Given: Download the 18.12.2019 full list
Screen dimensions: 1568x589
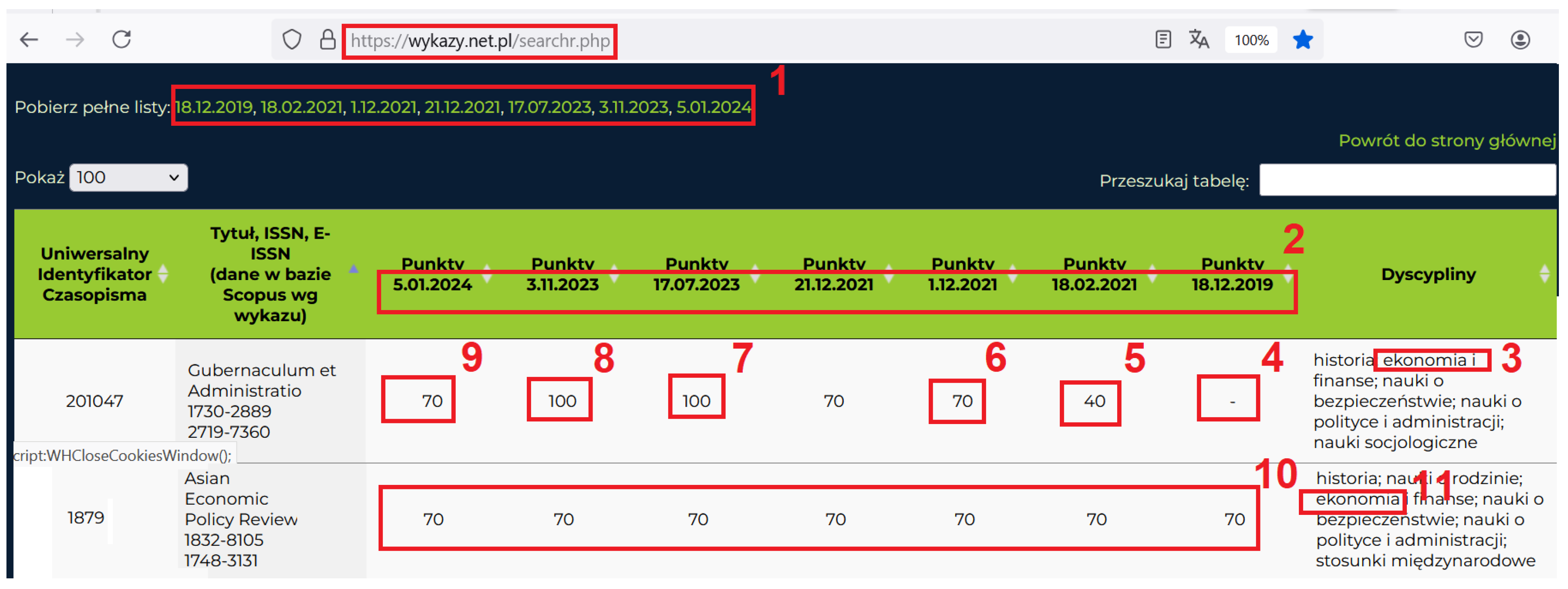Looking at the screenshot, I should [213, 107].
